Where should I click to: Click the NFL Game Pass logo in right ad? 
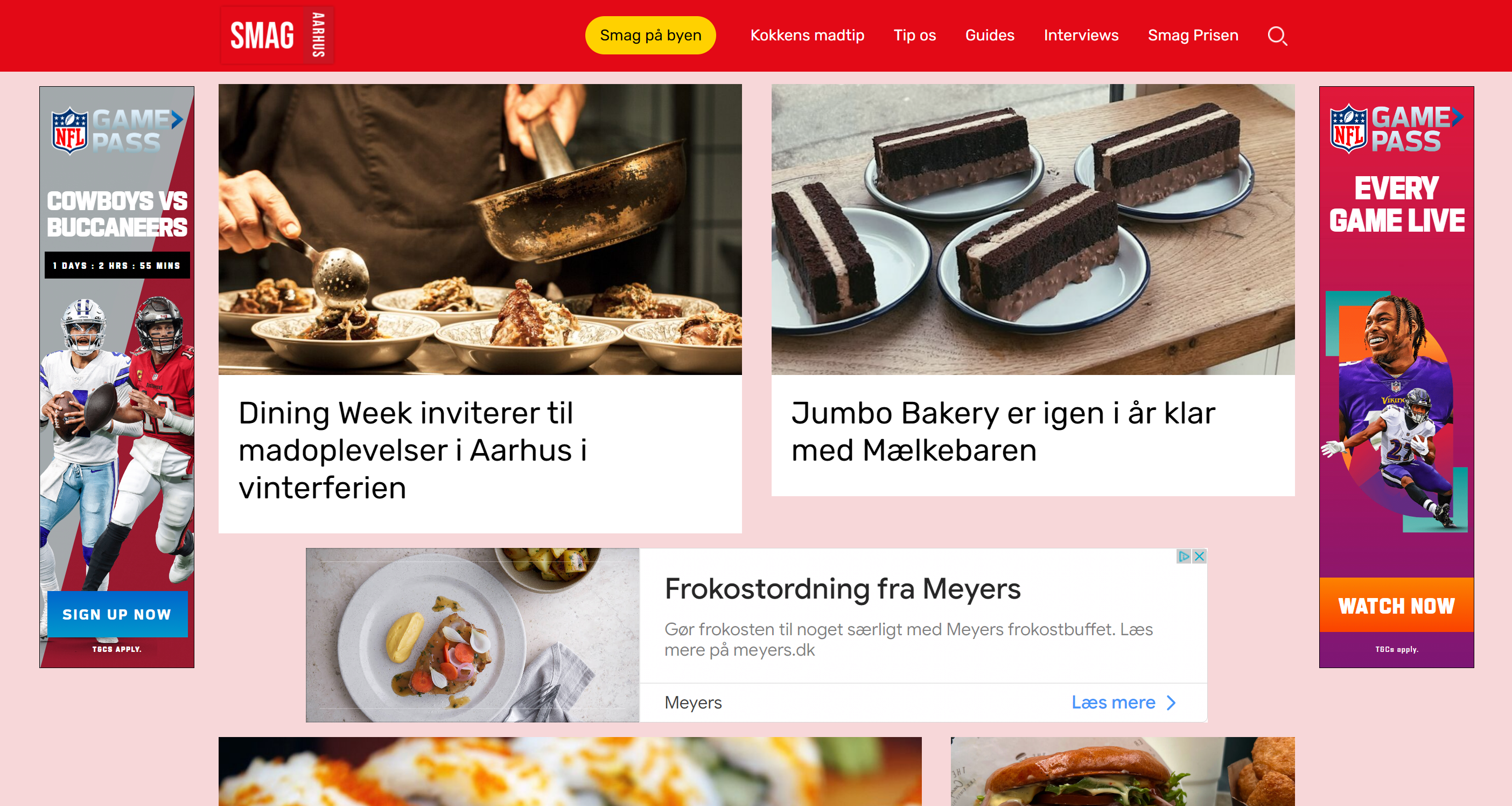click(1396, 129)
